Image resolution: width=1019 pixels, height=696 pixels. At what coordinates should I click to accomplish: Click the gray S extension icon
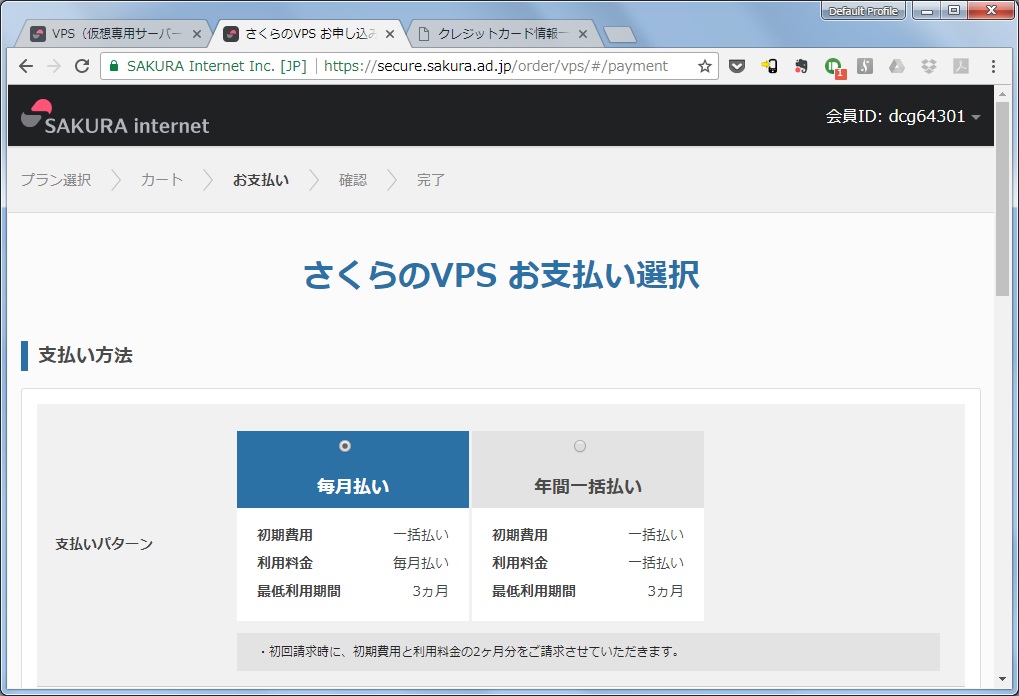click(x=864, y=66)
